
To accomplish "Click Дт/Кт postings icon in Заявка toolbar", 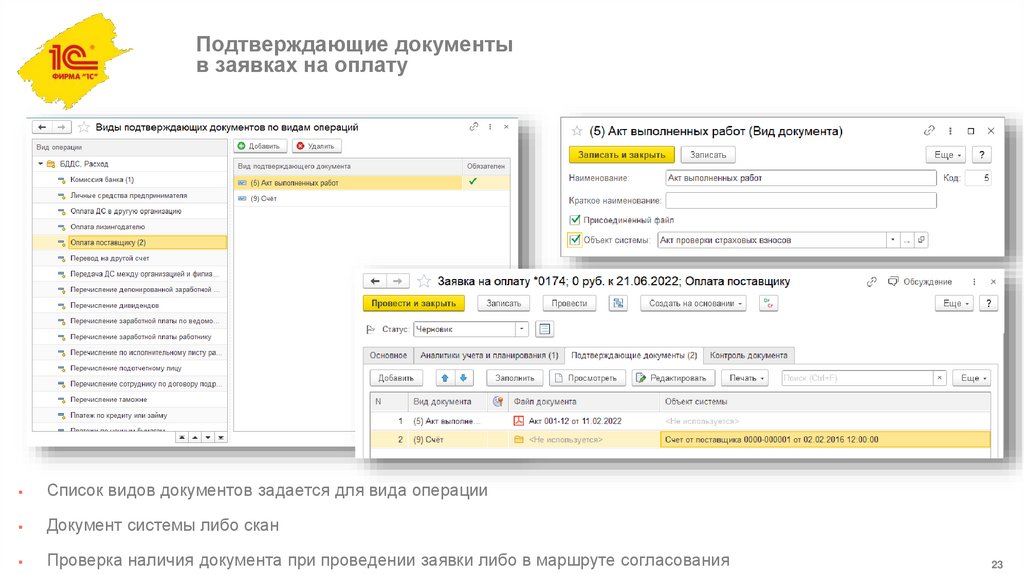I will click(x=769, y=304).
